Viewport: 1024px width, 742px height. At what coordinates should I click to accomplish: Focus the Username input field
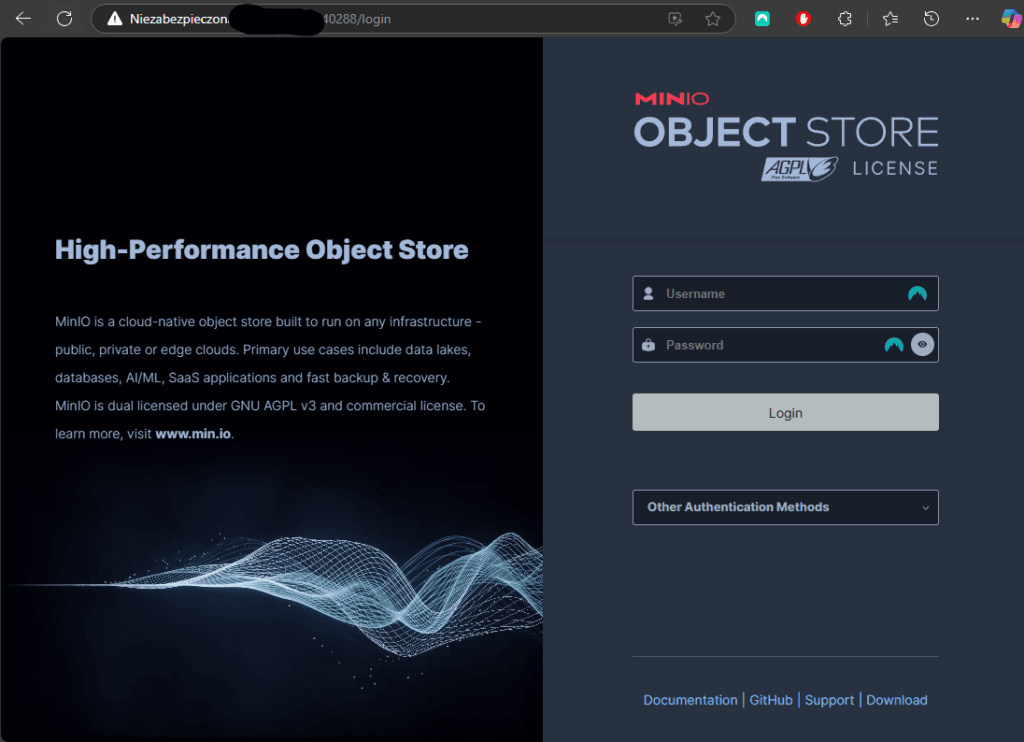[x=786, y=294]
